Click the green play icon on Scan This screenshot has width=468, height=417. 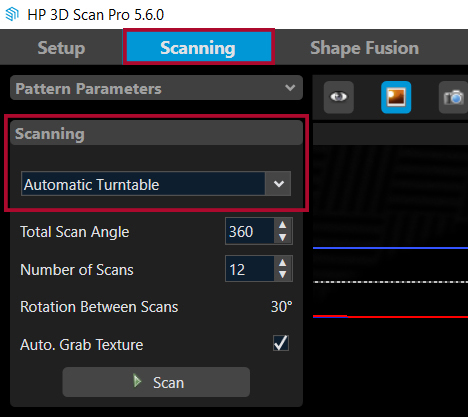coord(137,381)
